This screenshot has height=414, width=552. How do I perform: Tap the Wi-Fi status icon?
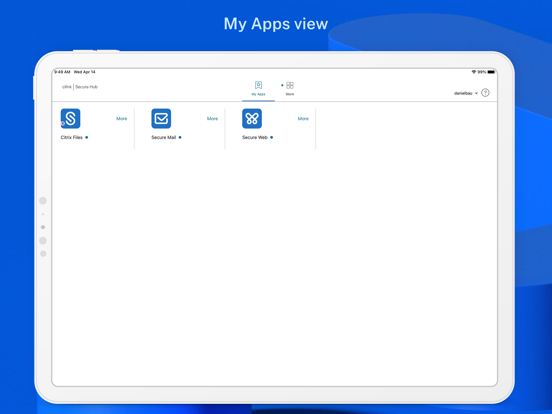point(474,72)
